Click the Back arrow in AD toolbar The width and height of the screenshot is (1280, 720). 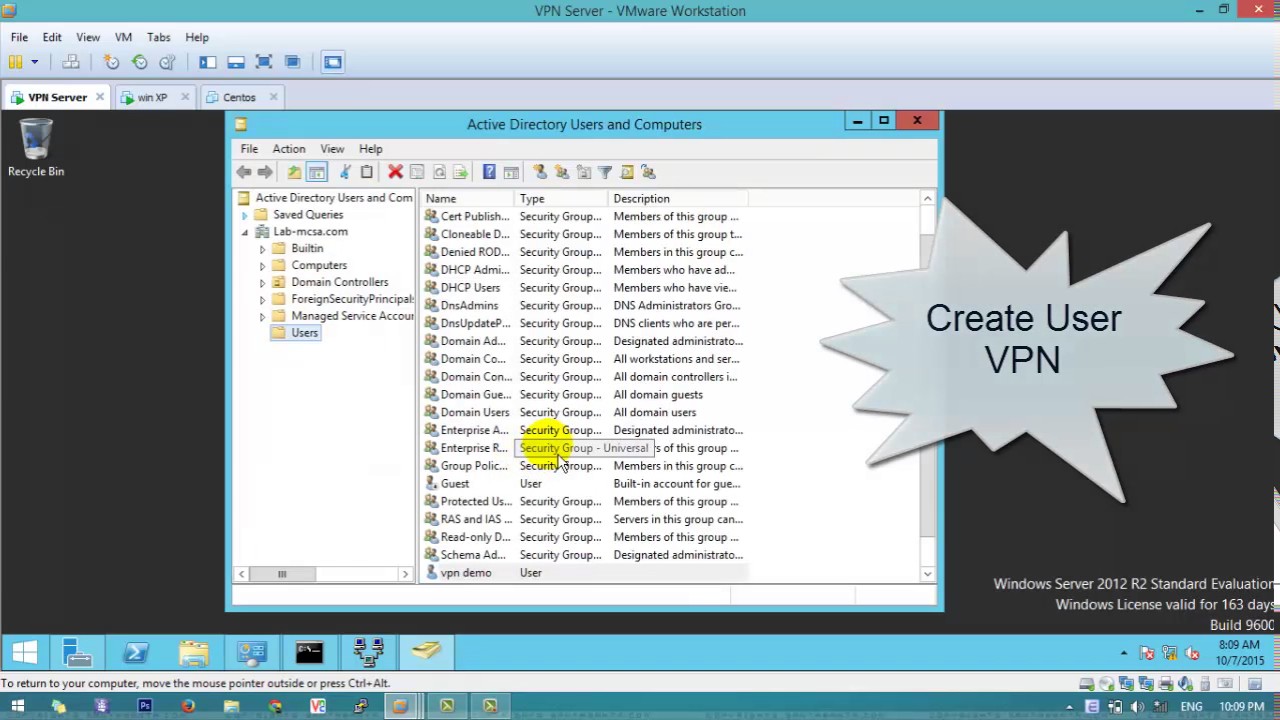[x=244, y=172]
